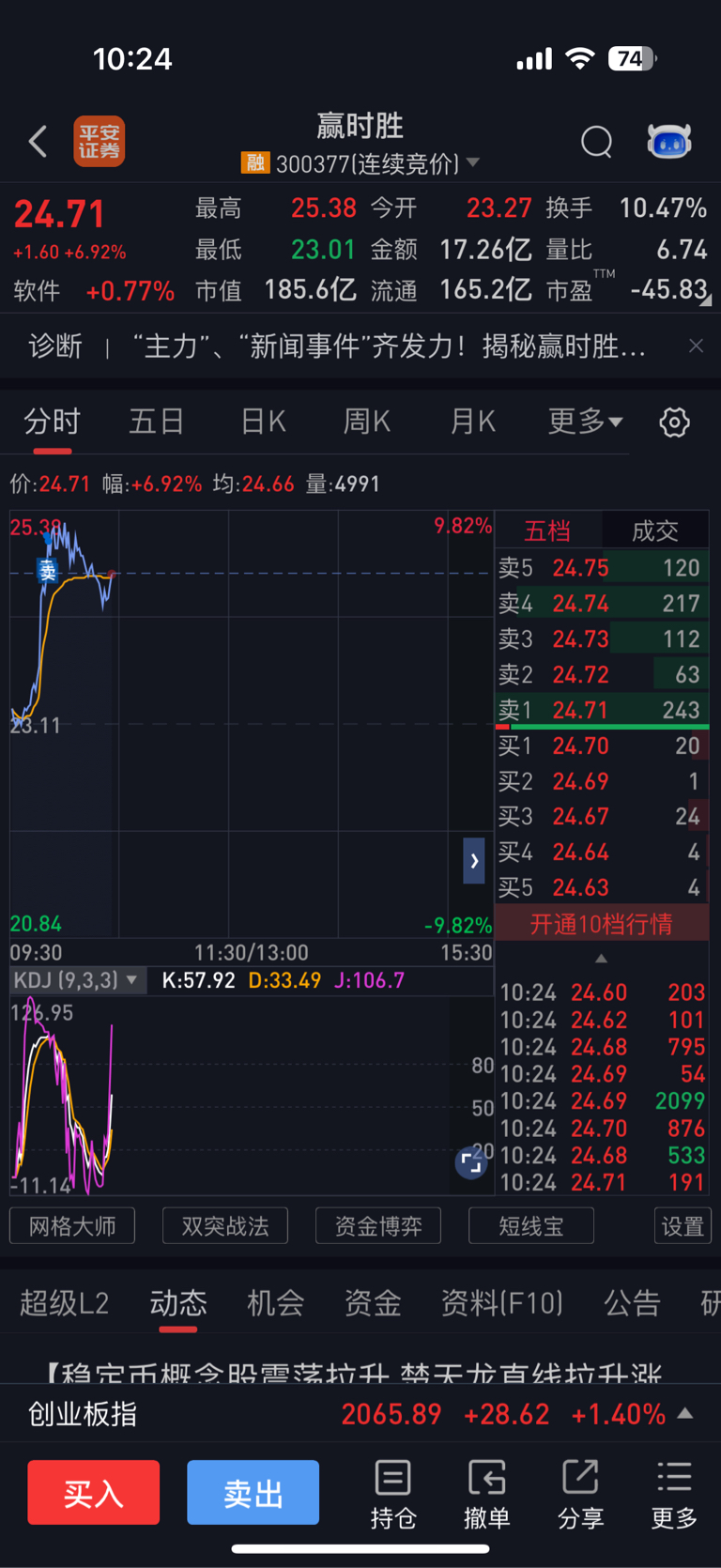The width and height of the screenshot is (721, 1568).
Task: Select the 买2 24.69 order row
Action: coord(602,782)
